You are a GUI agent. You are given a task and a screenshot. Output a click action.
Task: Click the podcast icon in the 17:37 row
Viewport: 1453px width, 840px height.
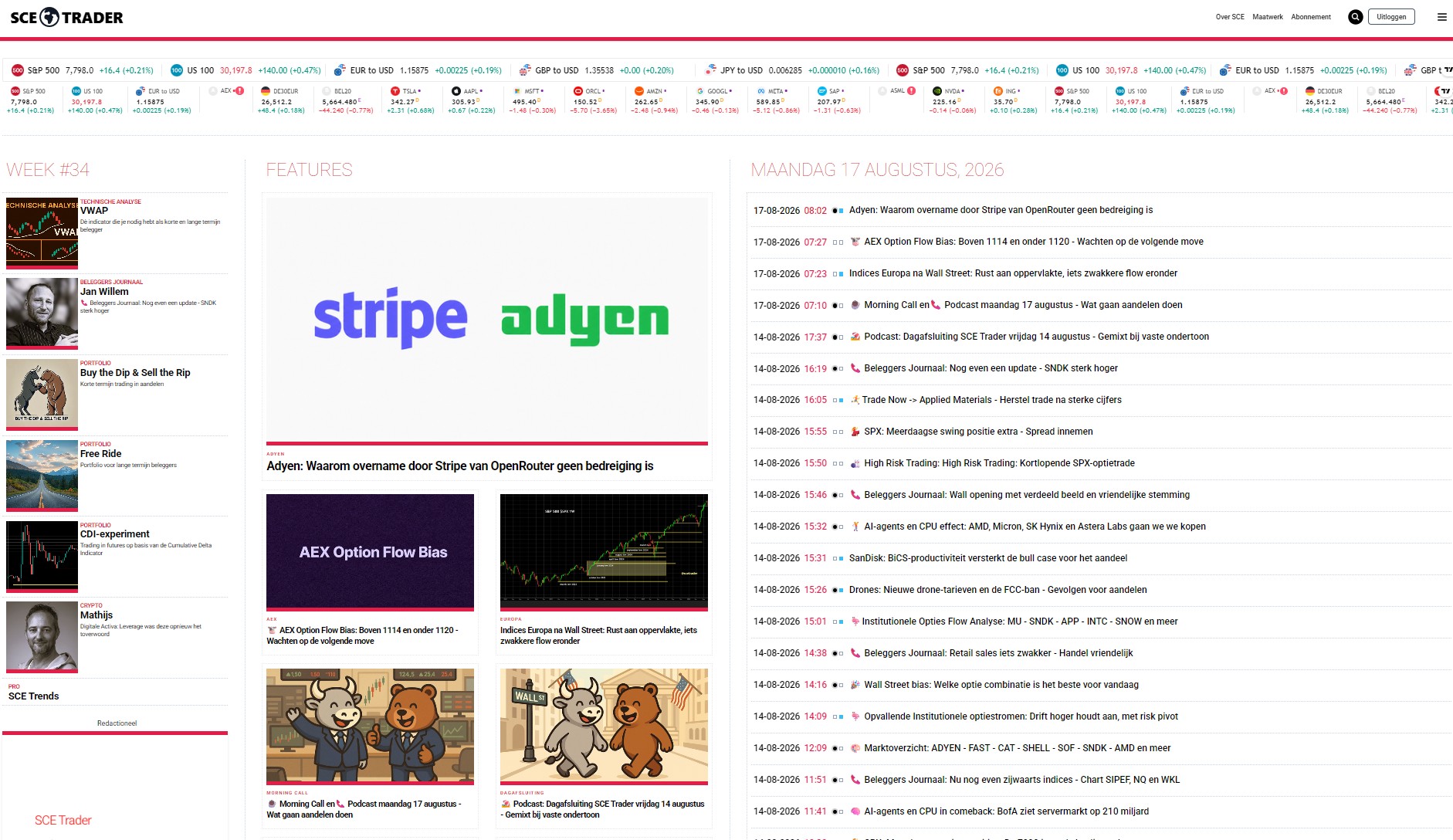click(855, 337)
